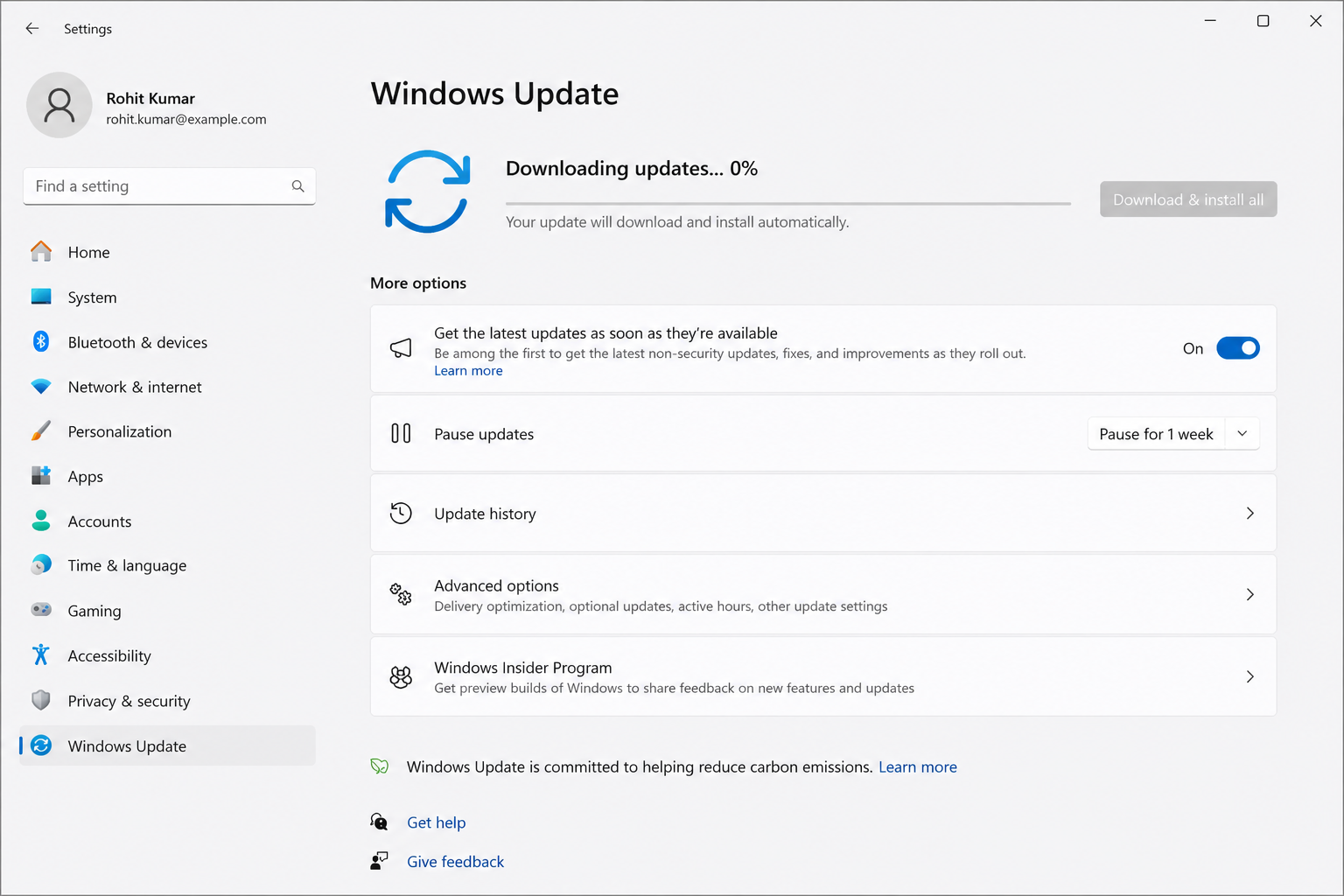1344x896 pixels.
Task: Turn off get latest updates toggle
Action: [1238, 348]
